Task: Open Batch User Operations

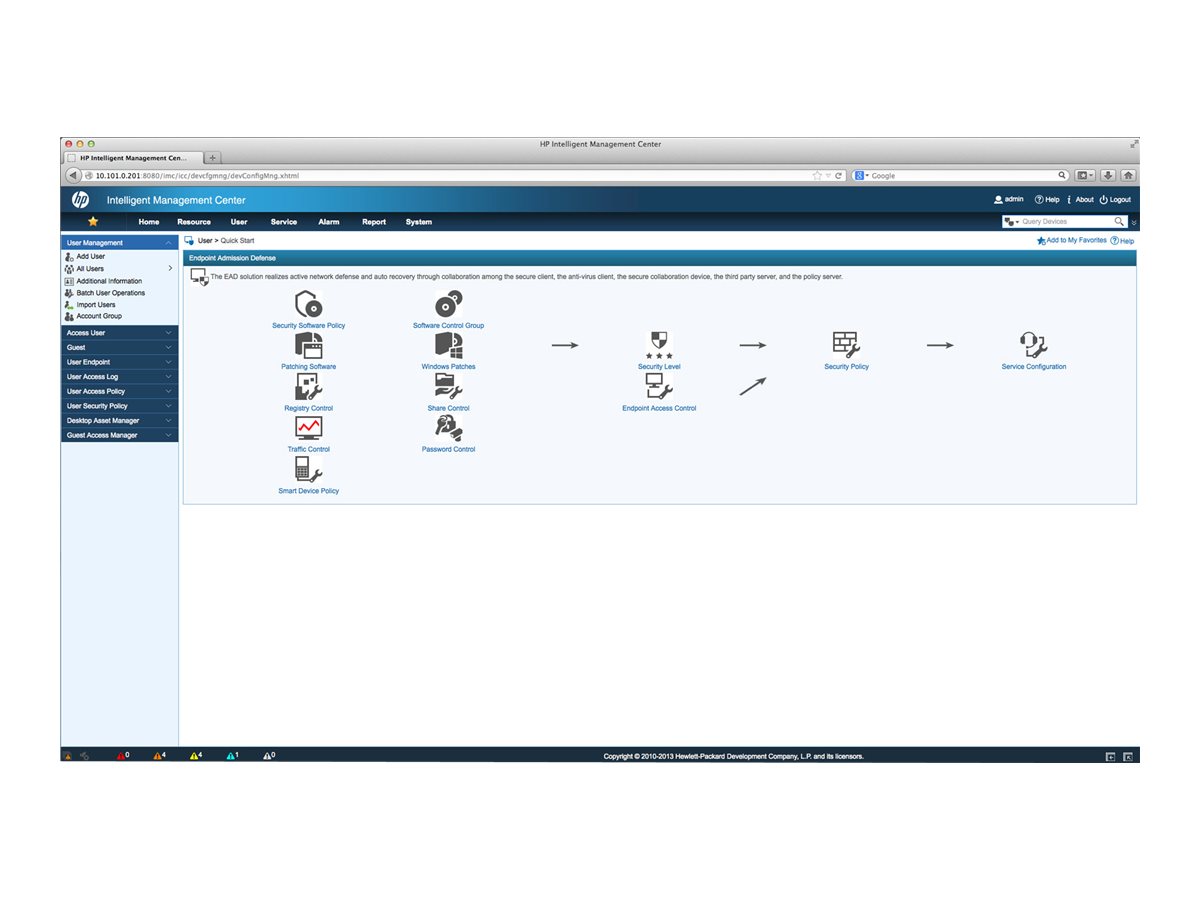Action: tap(110, 293)
